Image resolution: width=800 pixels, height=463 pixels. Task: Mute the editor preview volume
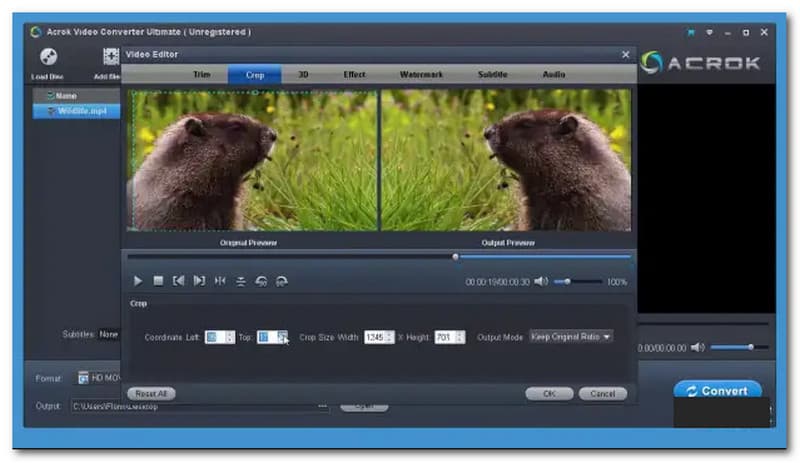point(541,282)
